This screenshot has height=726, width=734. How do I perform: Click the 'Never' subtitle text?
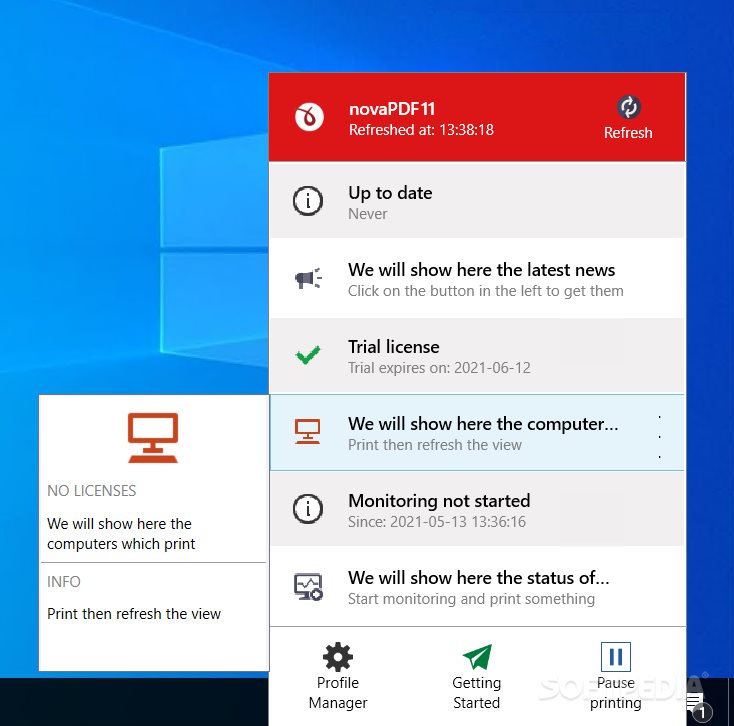click(367, 214)
